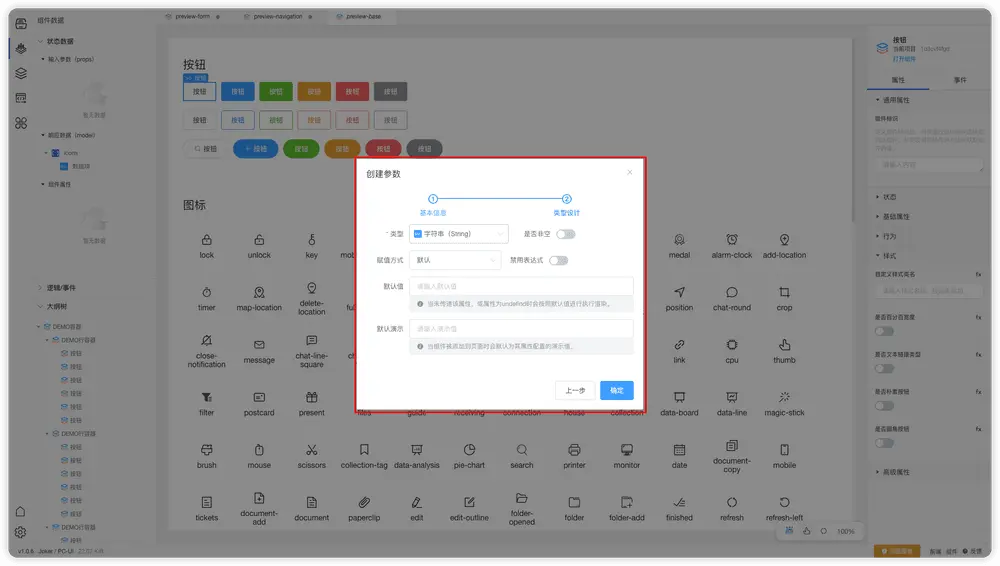Toggle 是否文本链接类型 switch in properties panel
1000x566 pixels.
pyautogui.click(x=885, y=369)
